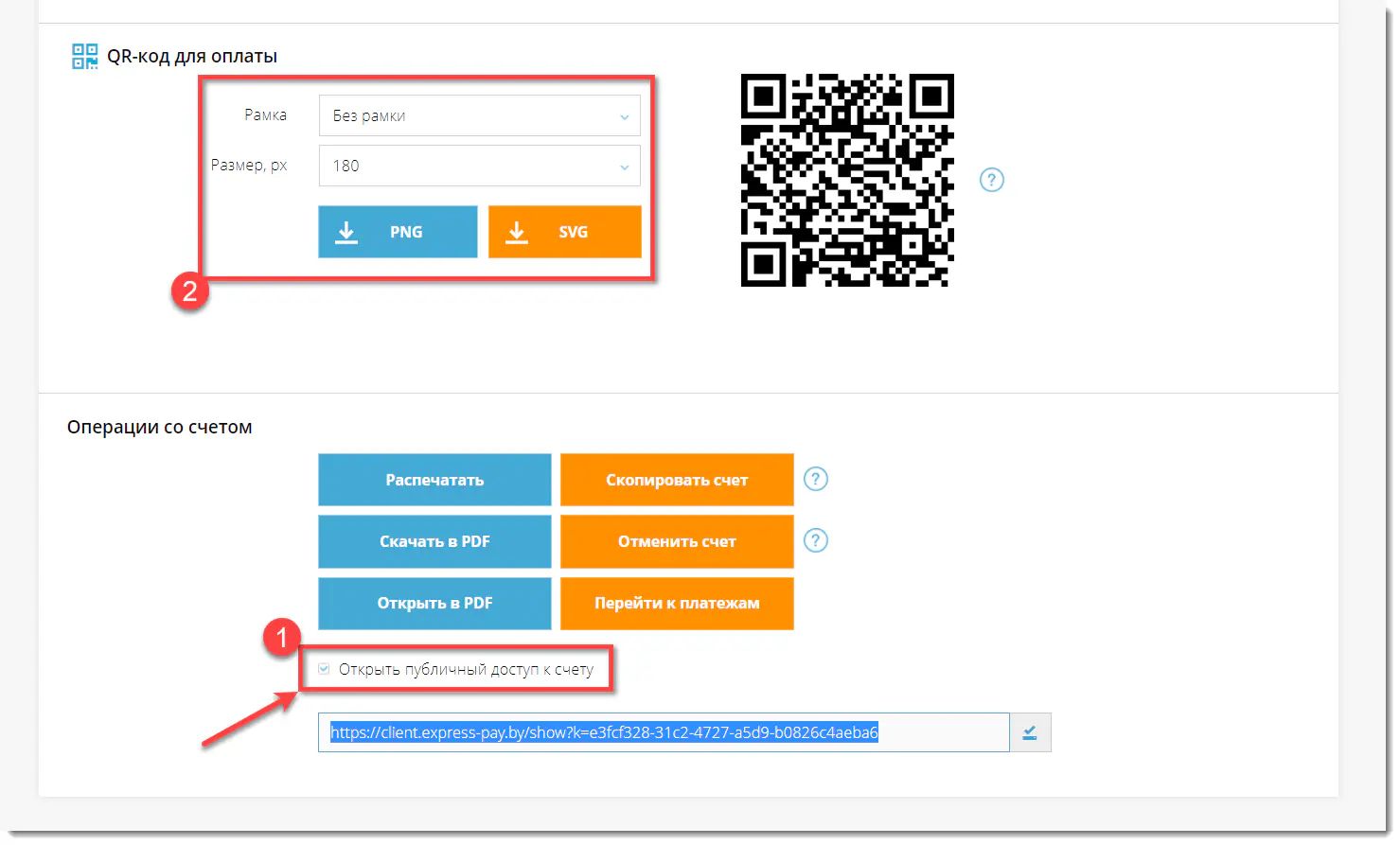Click the checkmark icon beside the link field
Screen dimensions: 1400x845
[x=1029, y=731]
